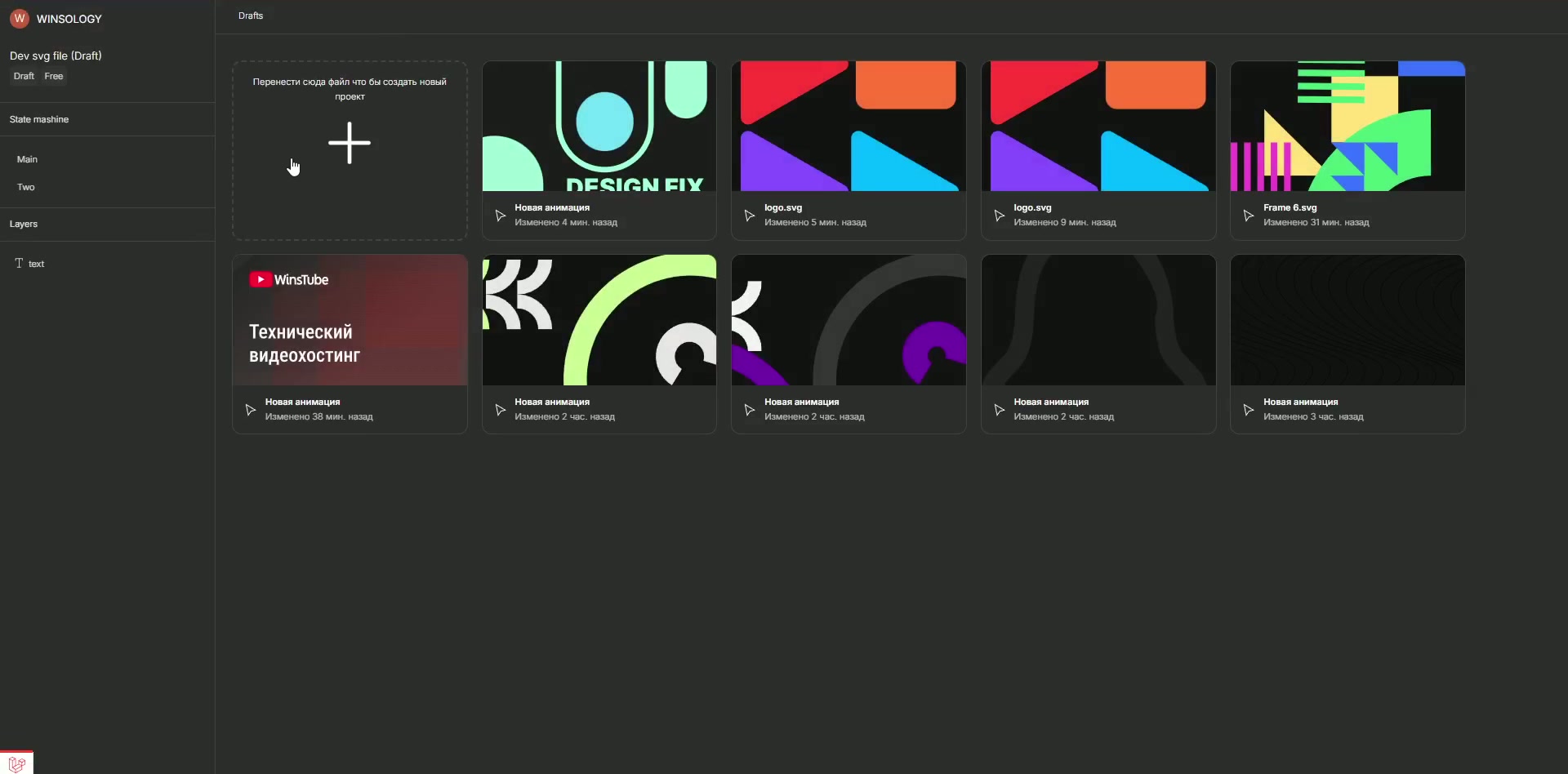Click the Draft tag badge
This screenshot has width=1568, height=774.
click(24, 76)
